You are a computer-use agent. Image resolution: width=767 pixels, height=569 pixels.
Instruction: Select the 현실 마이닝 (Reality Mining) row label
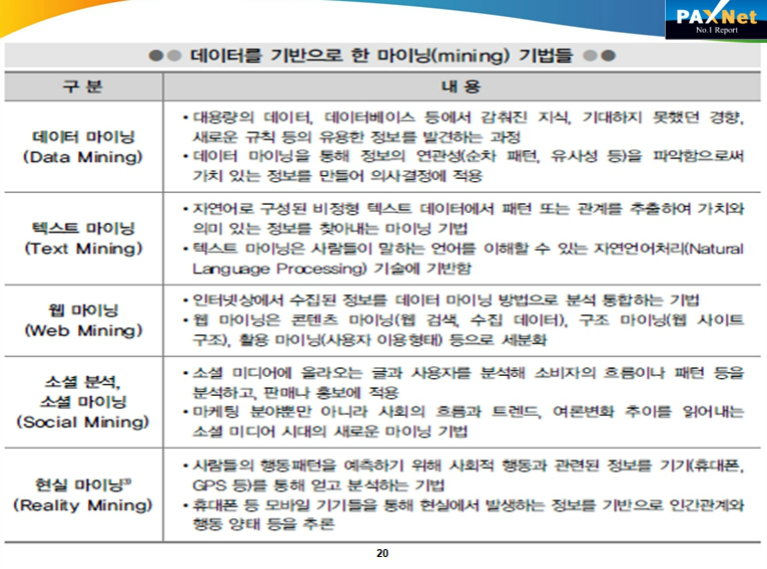(x=83, y=494)
